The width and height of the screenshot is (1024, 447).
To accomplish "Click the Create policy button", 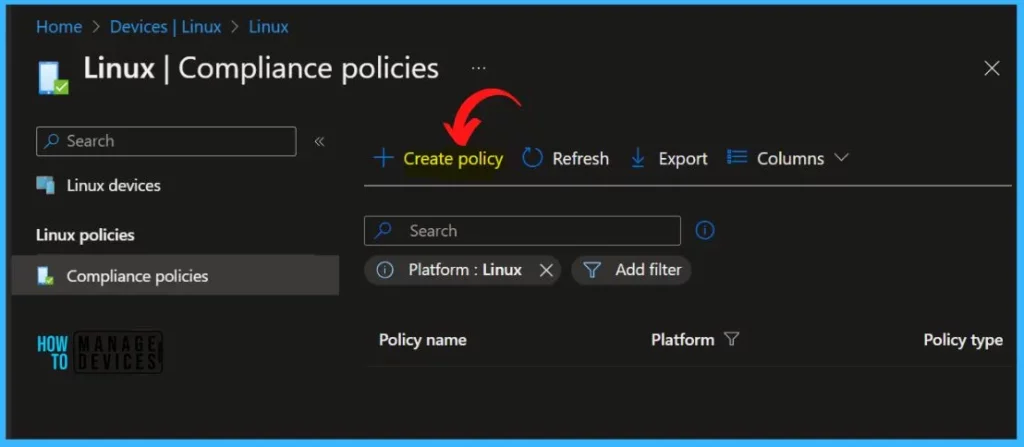I will (438, 159).
